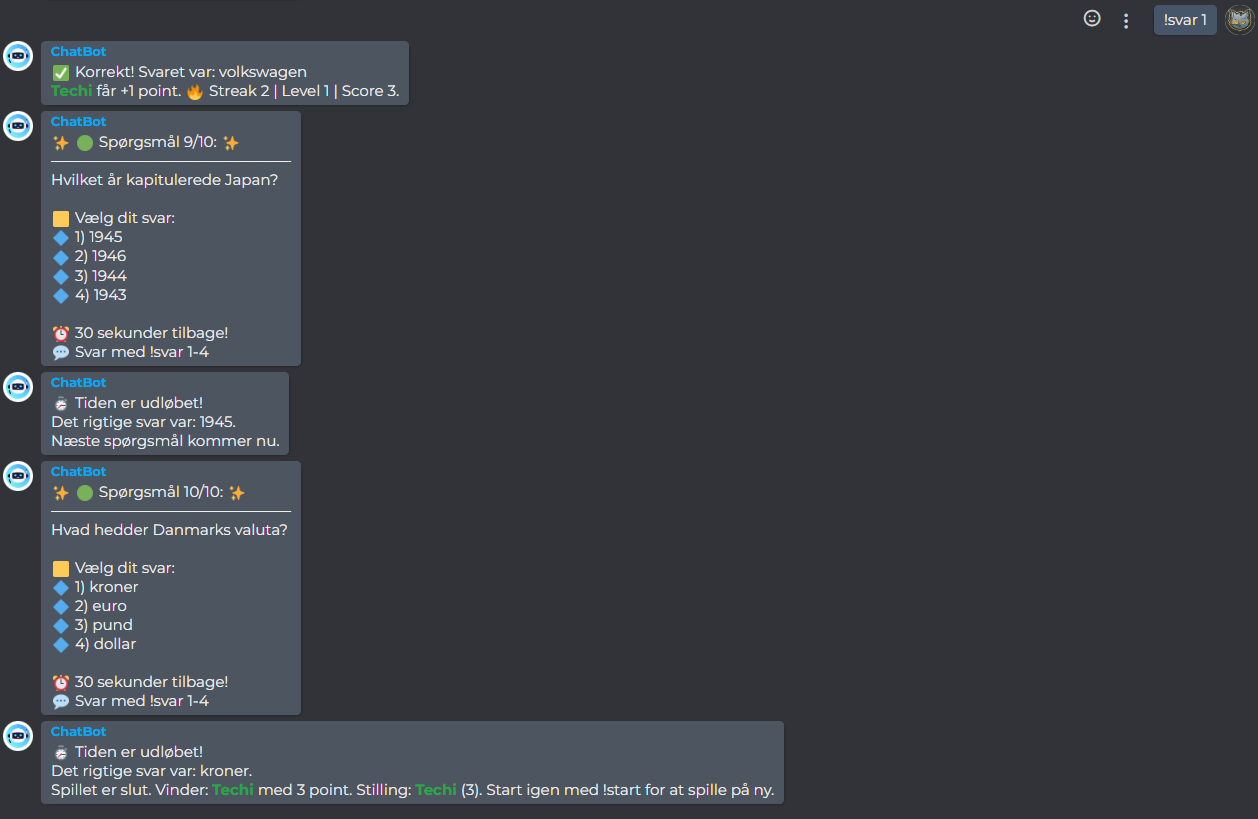Click the ChatBot avatar next to Spørgsmål 9/10

(18, 127)
